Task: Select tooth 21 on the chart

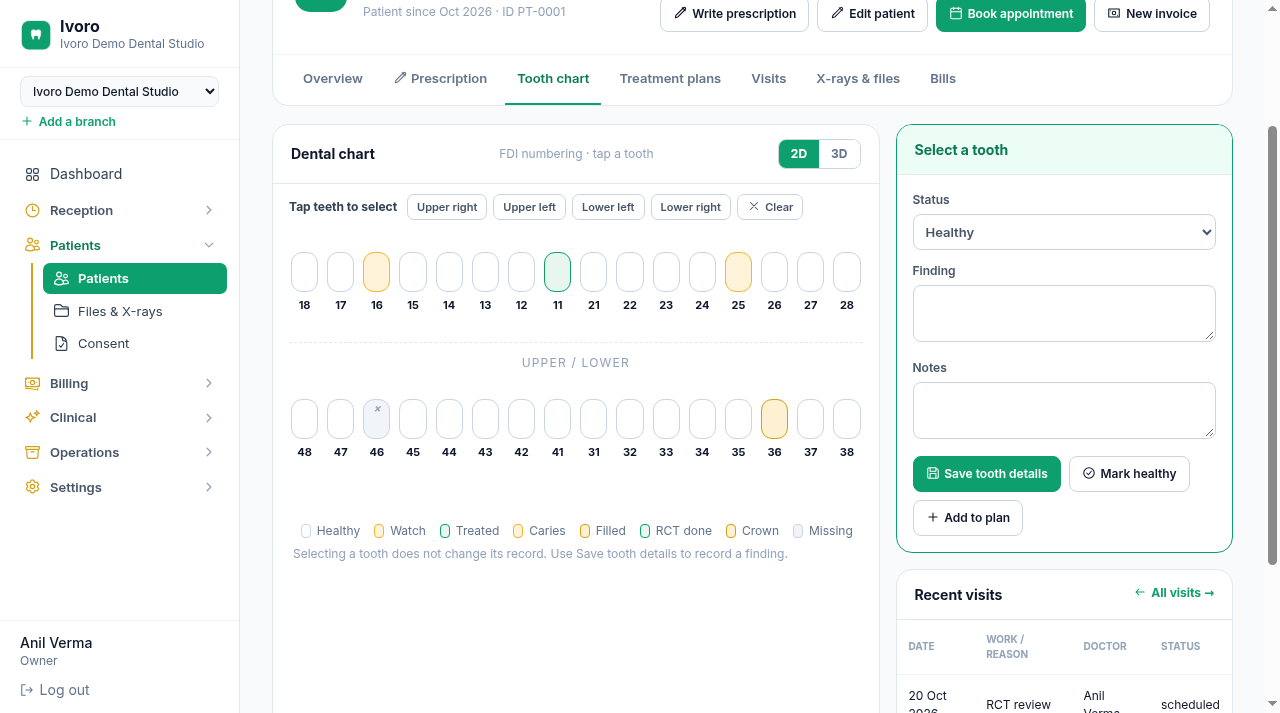Action: point(594,272)
